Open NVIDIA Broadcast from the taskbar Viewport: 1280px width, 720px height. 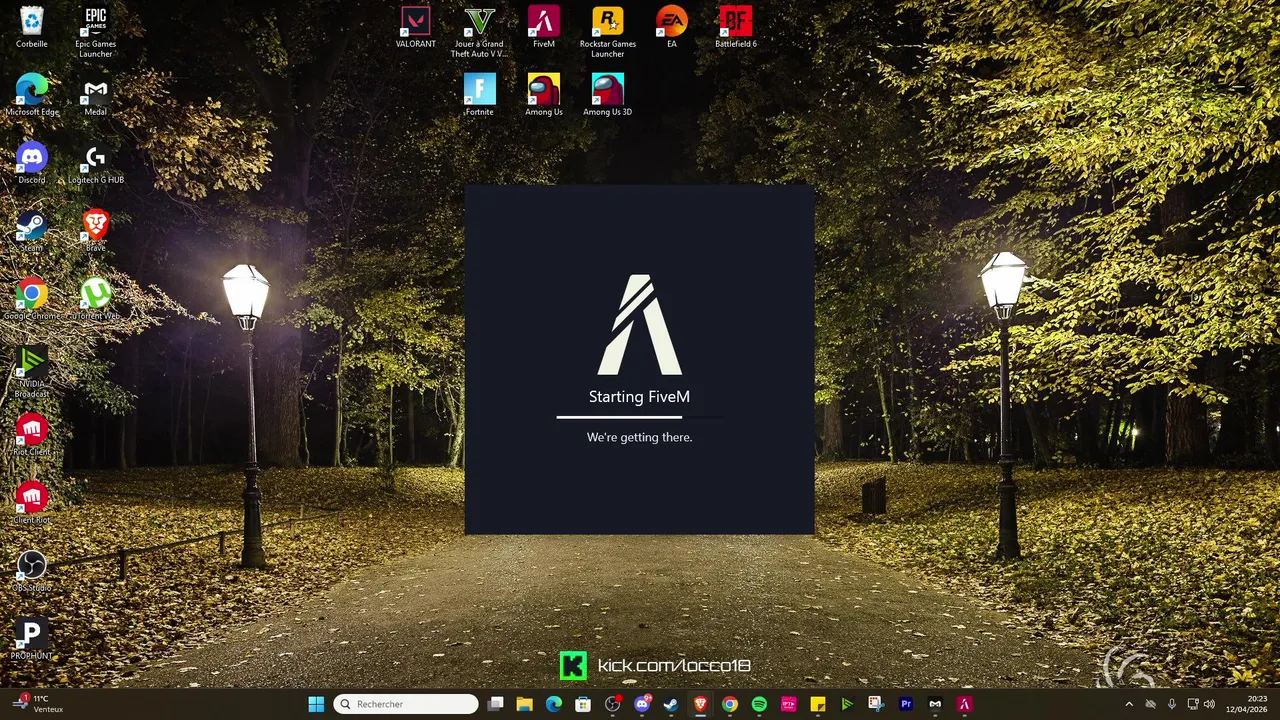tap(847, 704)
